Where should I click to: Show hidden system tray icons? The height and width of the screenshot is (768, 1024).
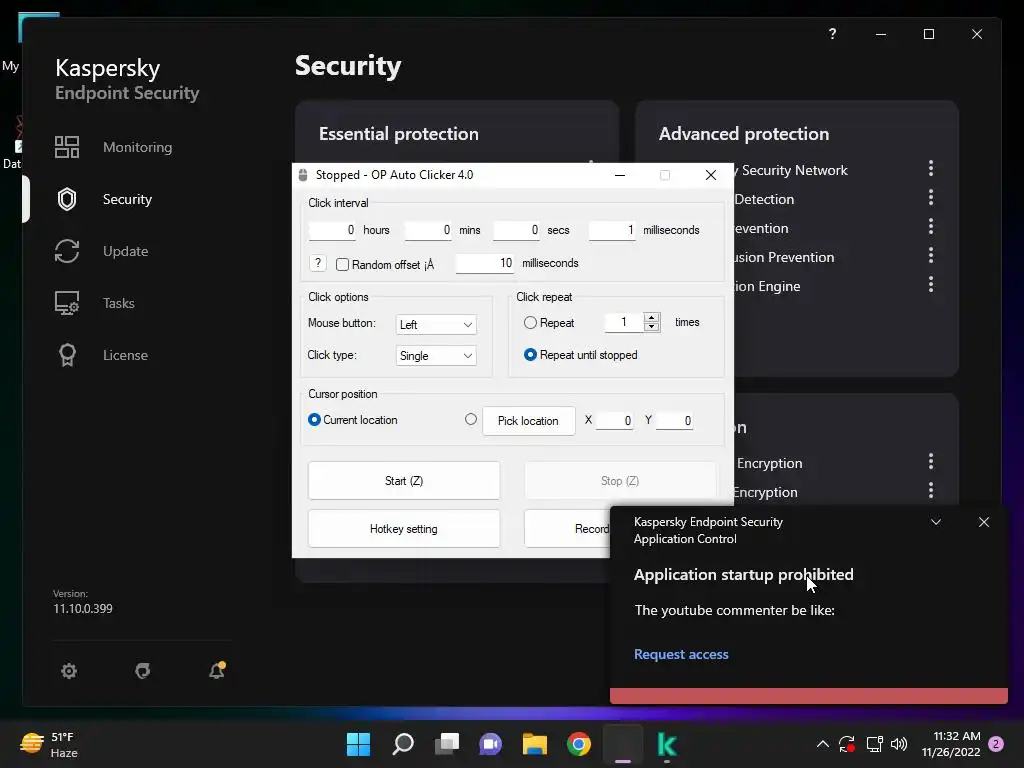(823, 744)
